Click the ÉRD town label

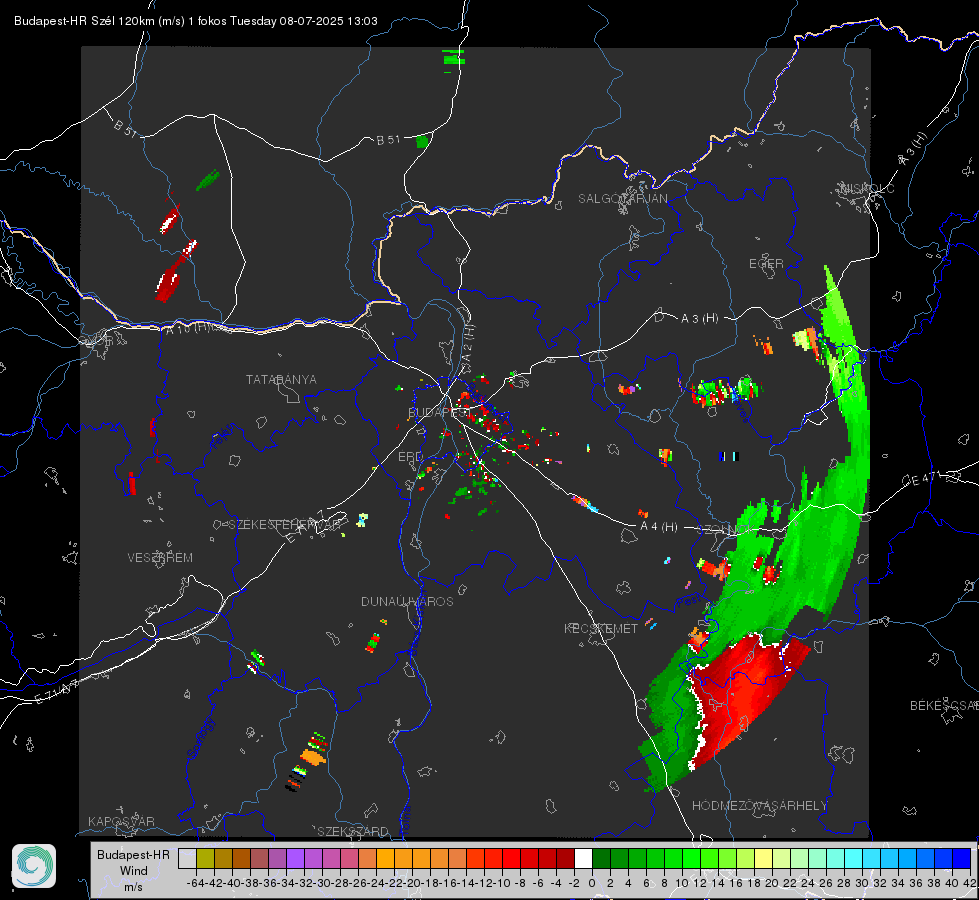click(x=410, y=457)
